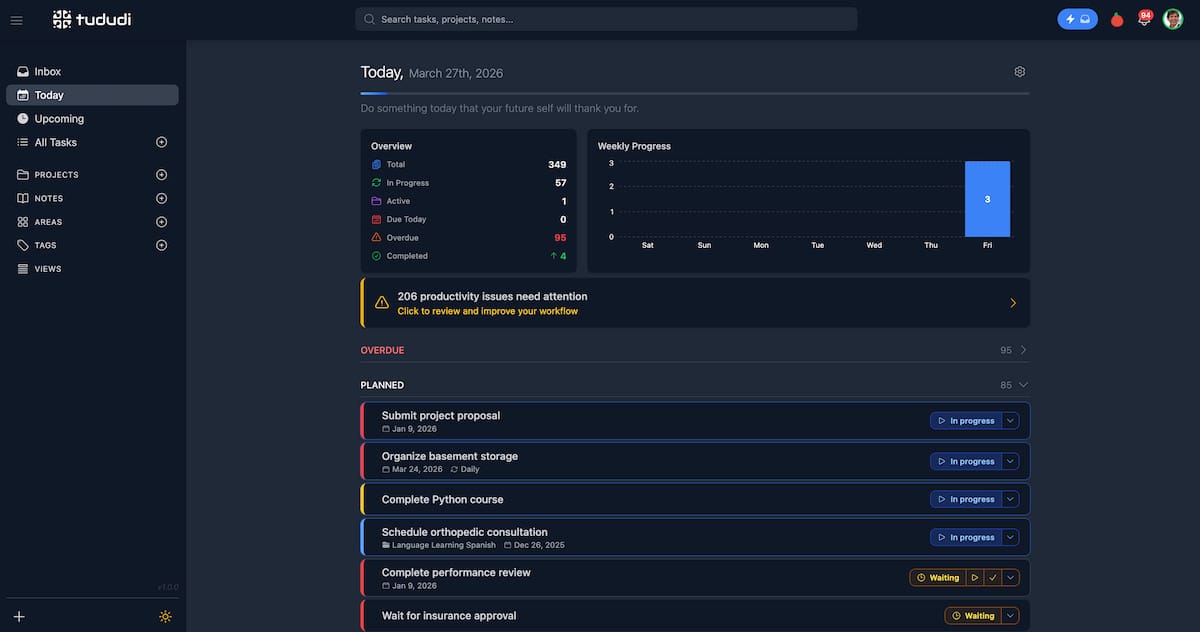Click the Active folder icon in Overview
Screen dimensions: 1200x632
click(x=377, y=201)
